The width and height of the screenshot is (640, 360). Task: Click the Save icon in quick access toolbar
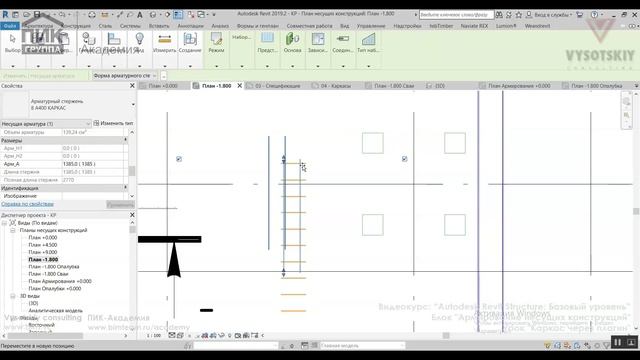(37, 15)
